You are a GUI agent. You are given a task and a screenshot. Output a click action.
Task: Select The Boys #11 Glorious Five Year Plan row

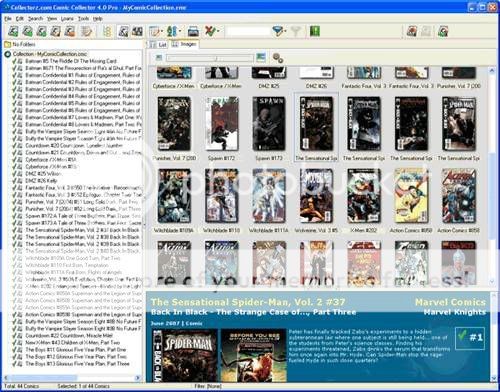coord(76,349)
